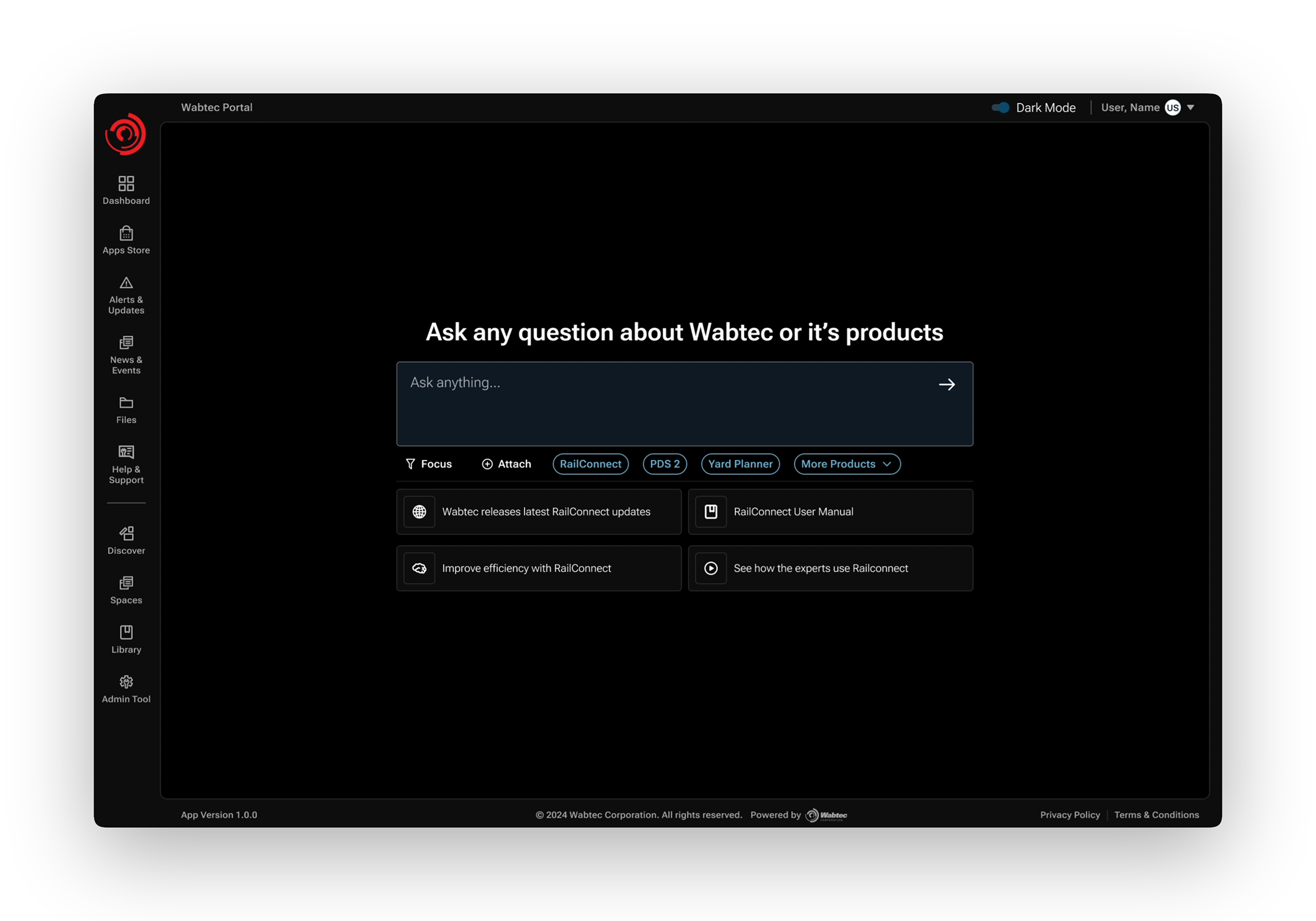Open See how the experts use Railconnect
Viewport: 1316px width, 921px height.
coord(831,568)
